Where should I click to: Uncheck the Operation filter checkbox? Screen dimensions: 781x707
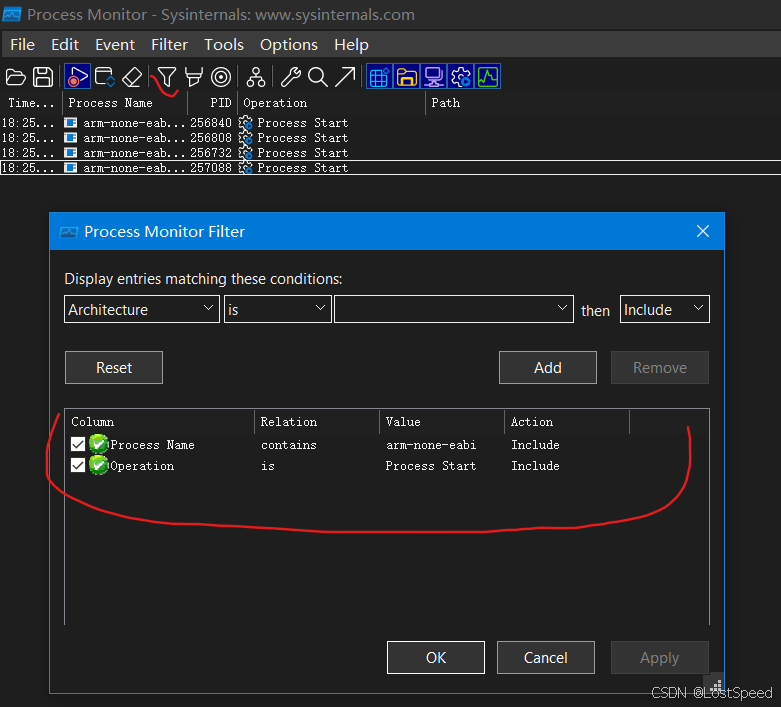[78, 465]
